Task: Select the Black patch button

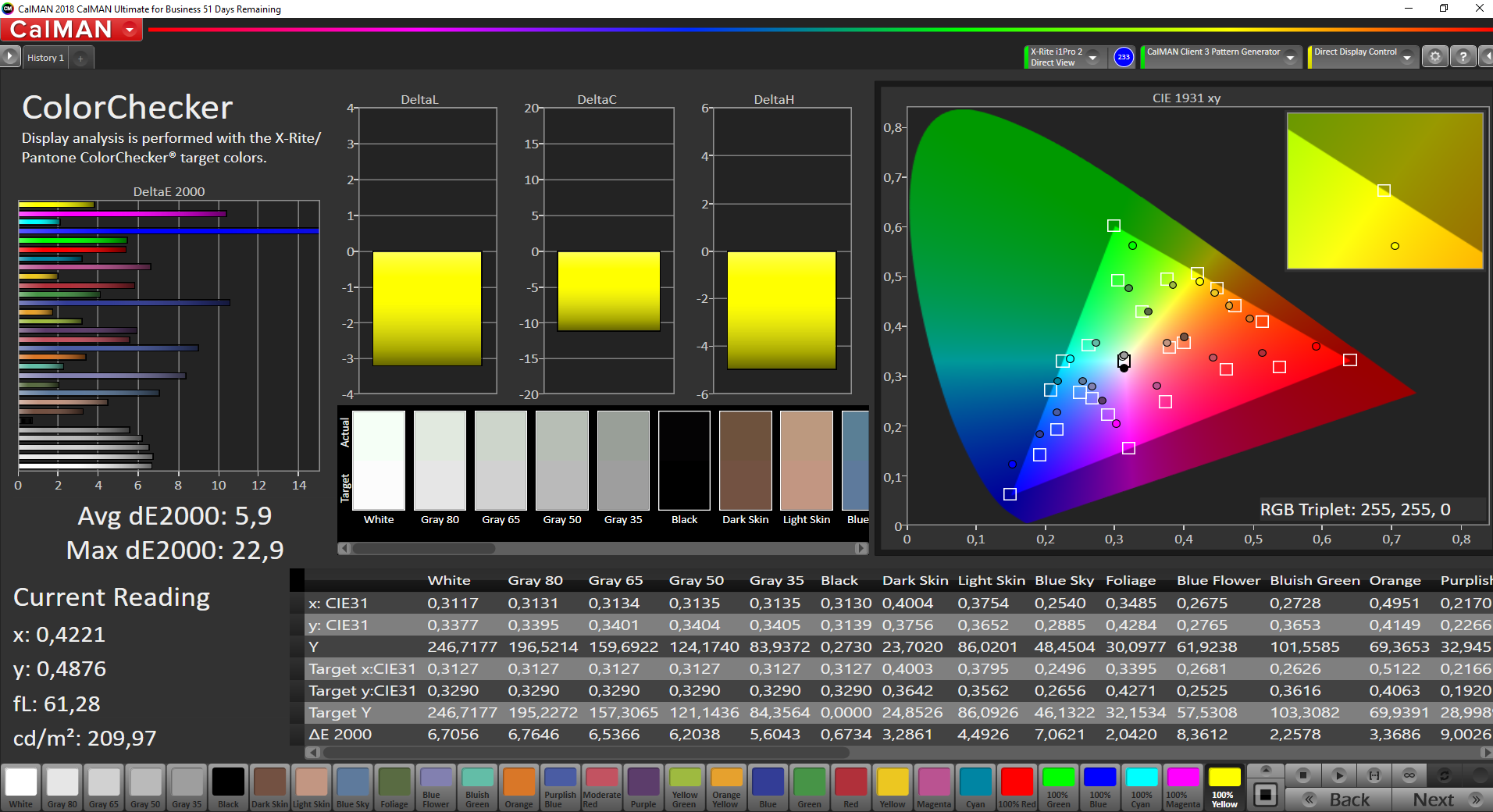Action: 228,787
